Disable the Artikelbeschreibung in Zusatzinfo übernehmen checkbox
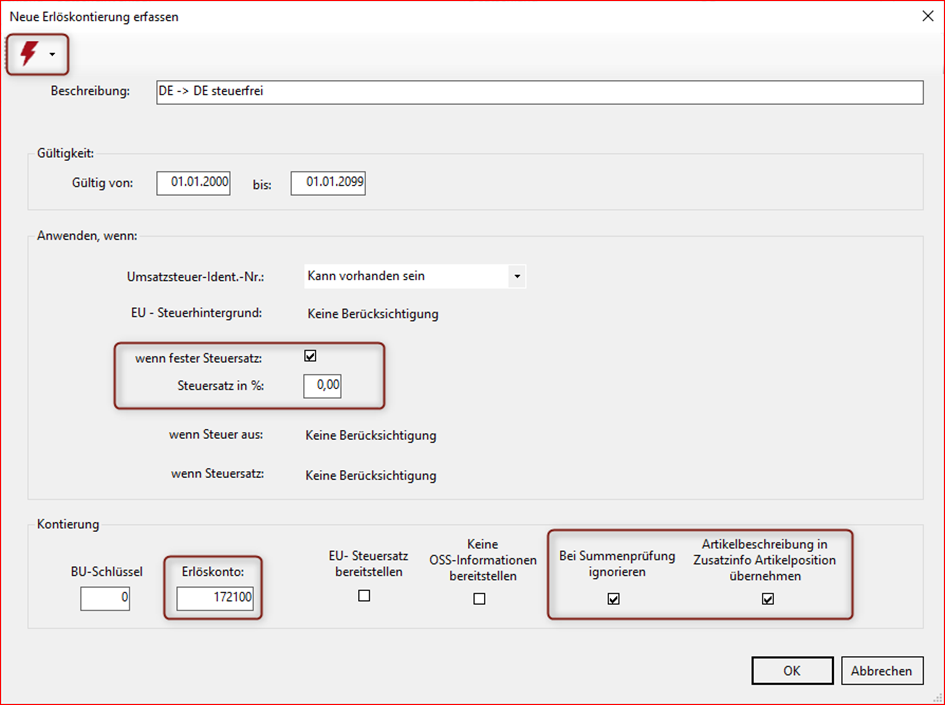945x705 pixels. (x=768, y=599)
